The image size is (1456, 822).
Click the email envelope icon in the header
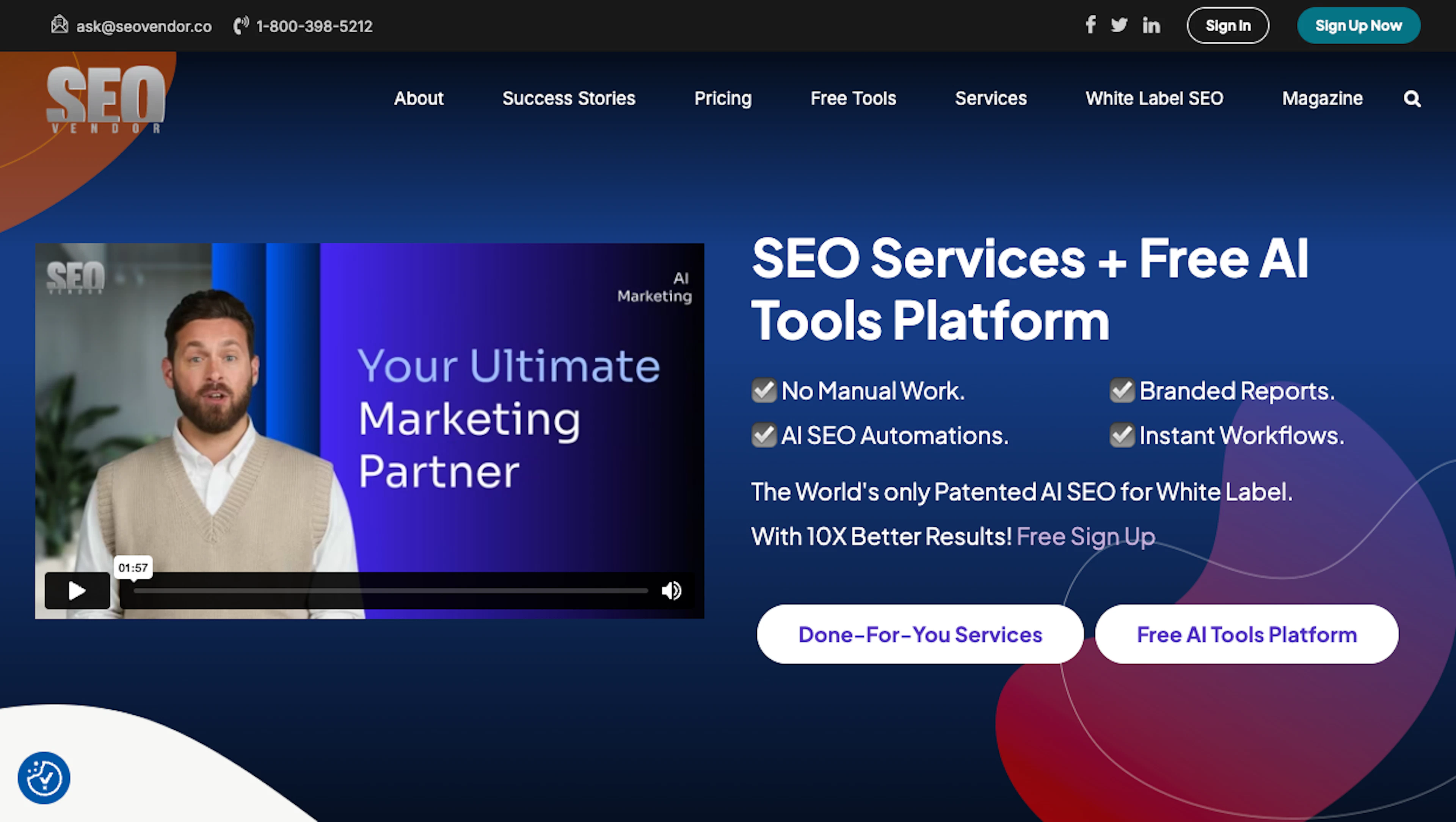pos(60,25)
